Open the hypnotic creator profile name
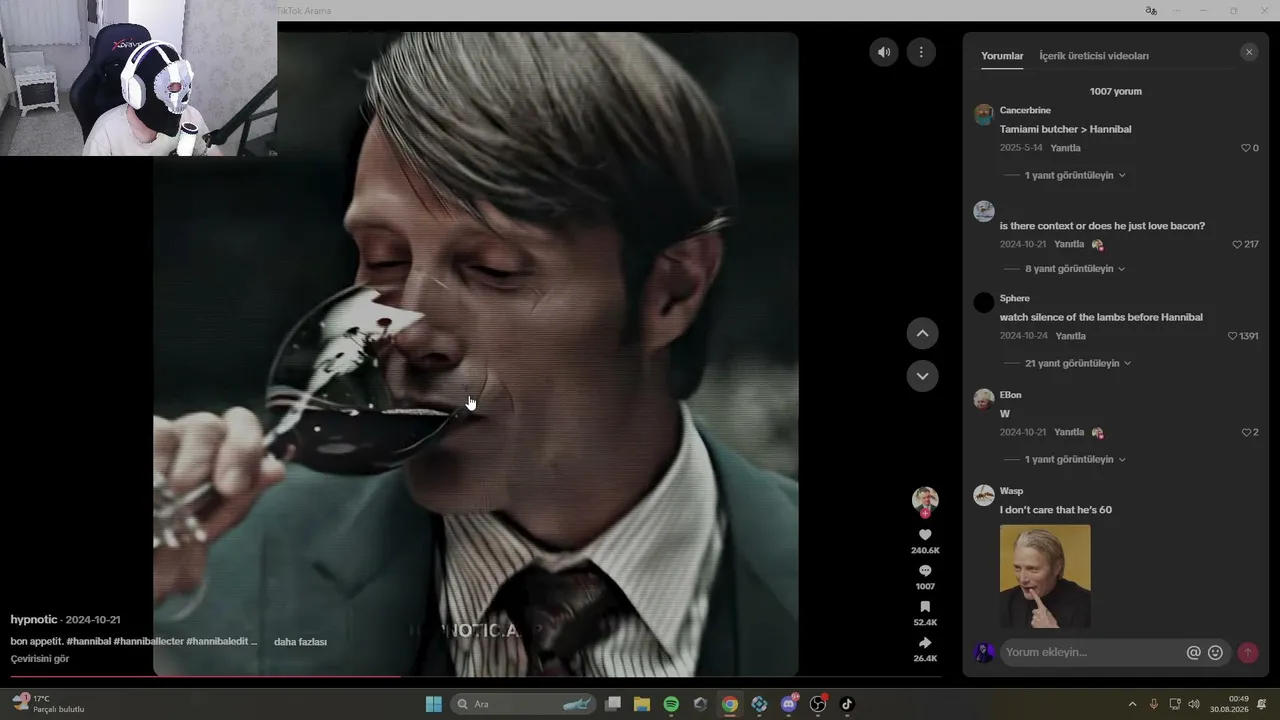 34,620
